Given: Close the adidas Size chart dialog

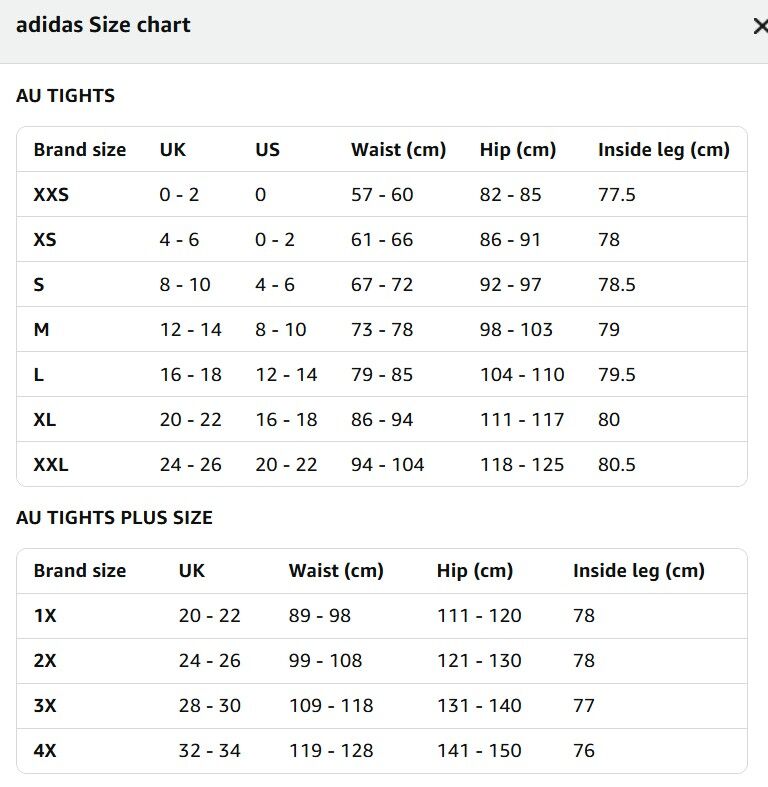Looking at the screenshot, I should 759,26.
